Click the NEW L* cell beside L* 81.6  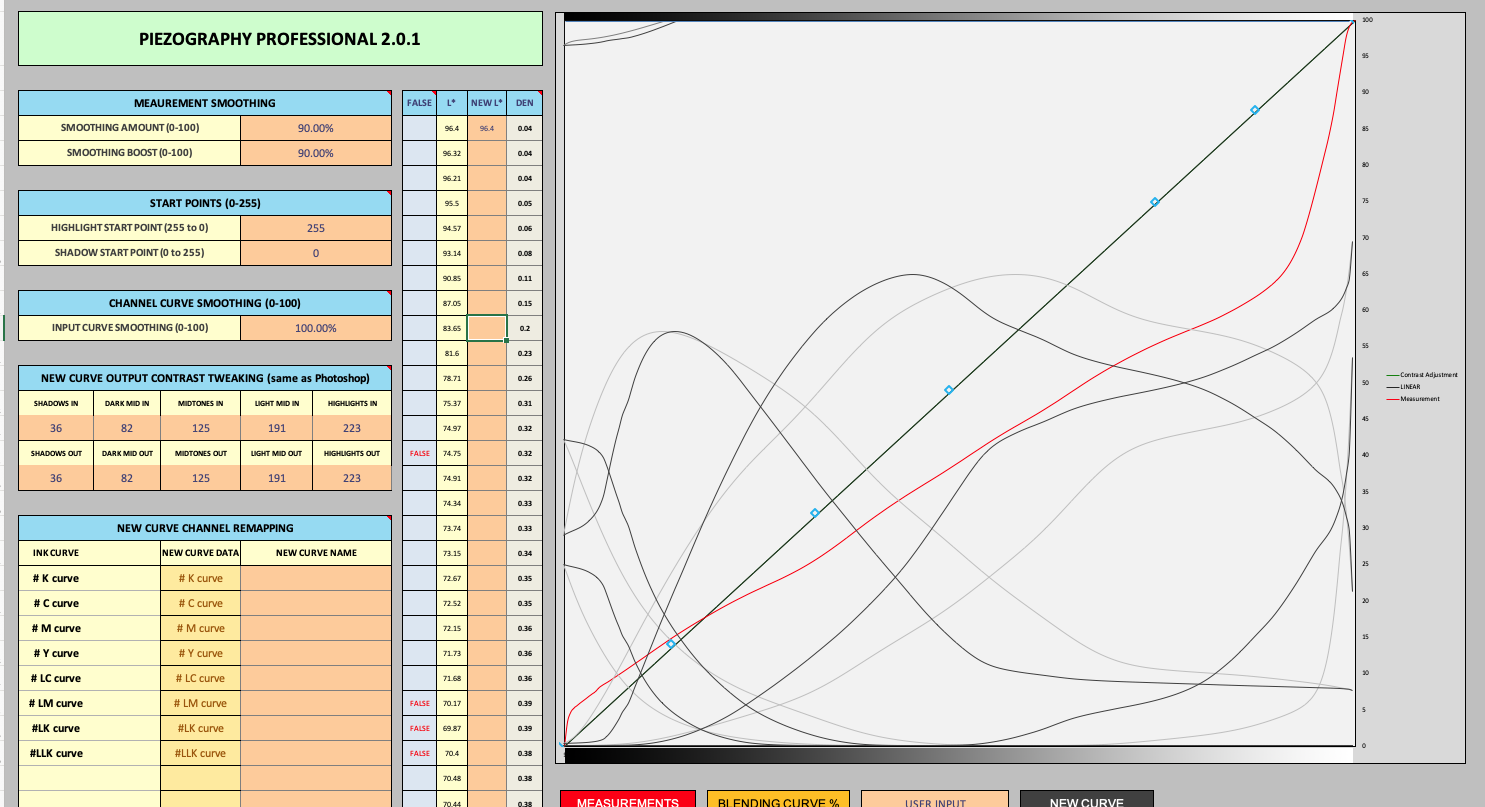pos(486,353)
